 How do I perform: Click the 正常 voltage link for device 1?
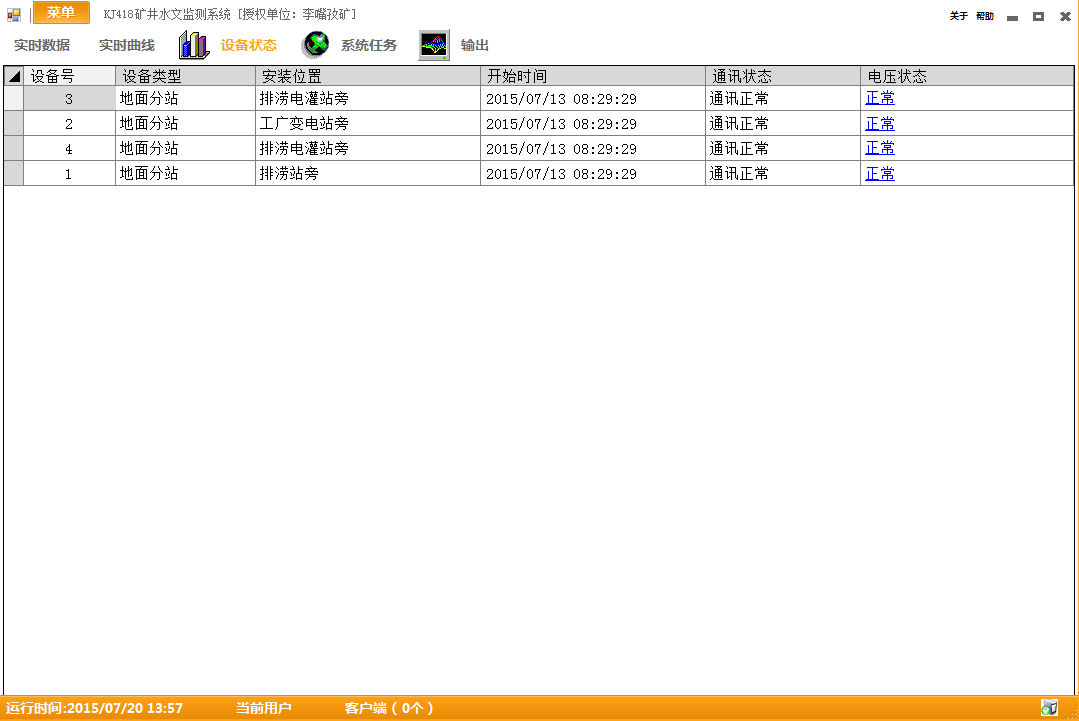pos(880,173)
